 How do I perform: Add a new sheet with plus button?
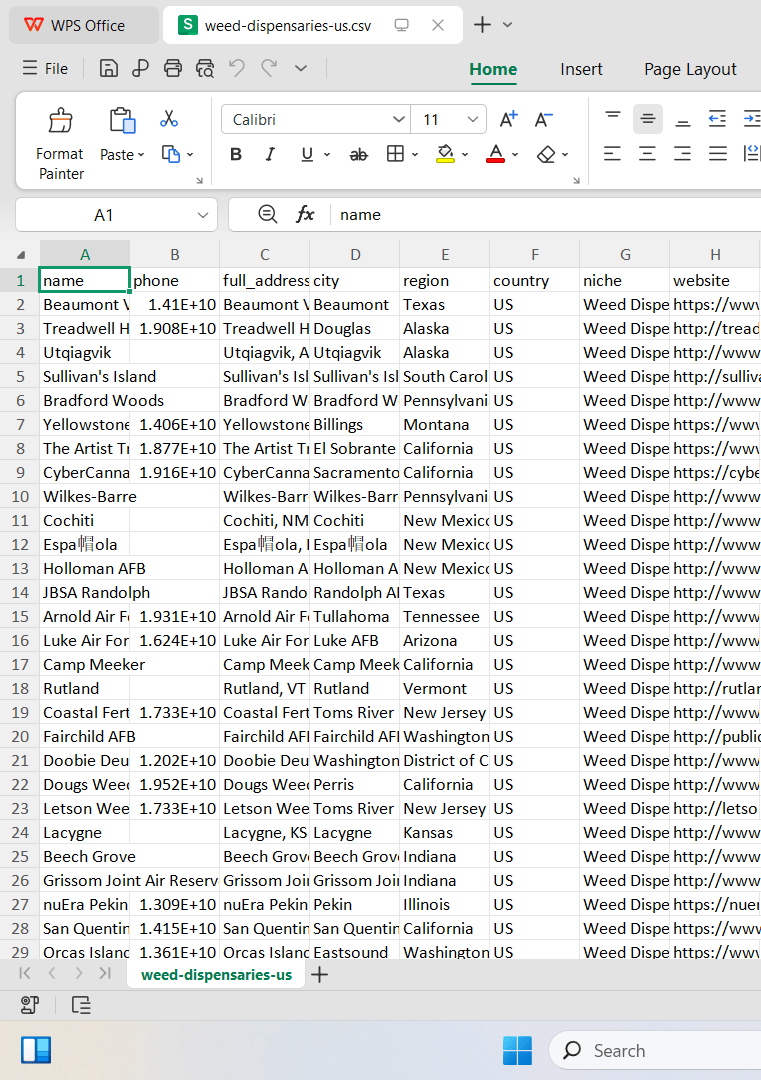point(320,975)
